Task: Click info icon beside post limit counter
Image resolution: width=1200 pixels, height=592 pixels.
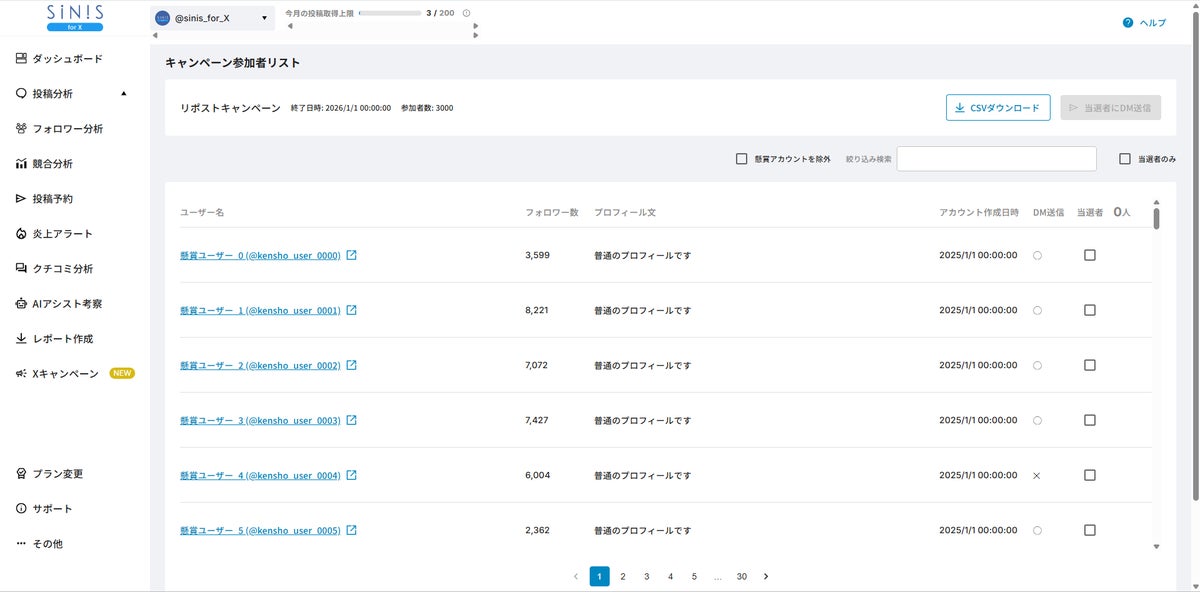Action: click(467, 14)
